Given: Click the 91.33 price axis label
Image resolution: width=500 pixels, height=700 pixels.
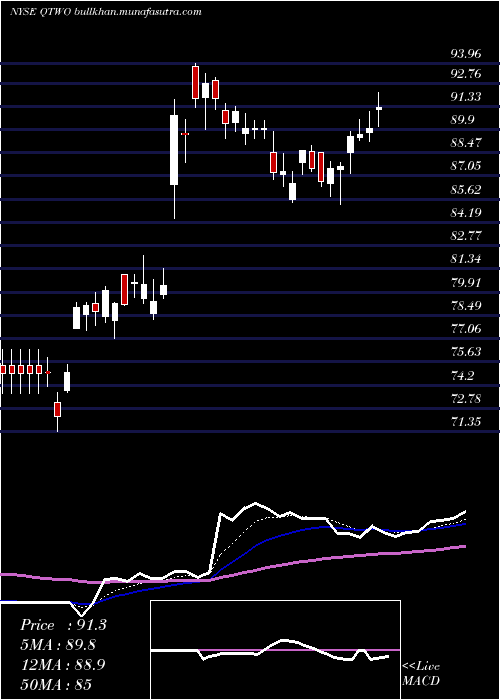Looking at the screenshot, I should coord(466,96).
